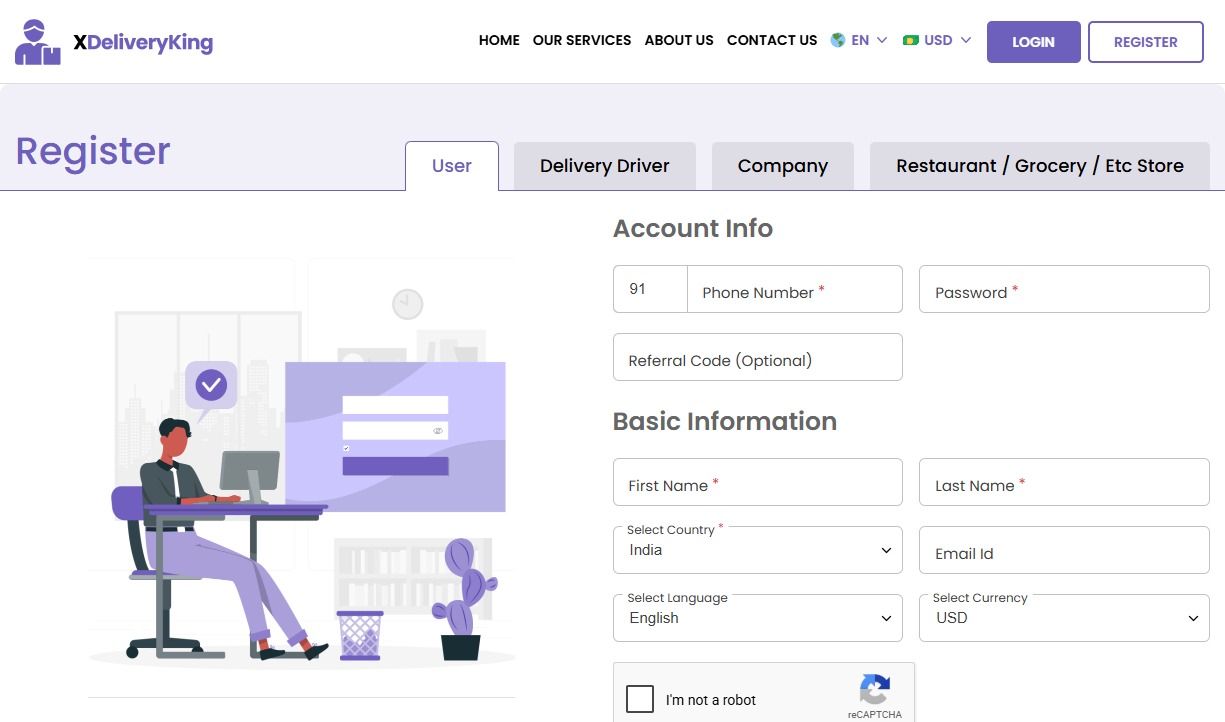Expand the Select Language dropdown
The width and height of the screenshot is (1225, 722).
tap(757, 618)
